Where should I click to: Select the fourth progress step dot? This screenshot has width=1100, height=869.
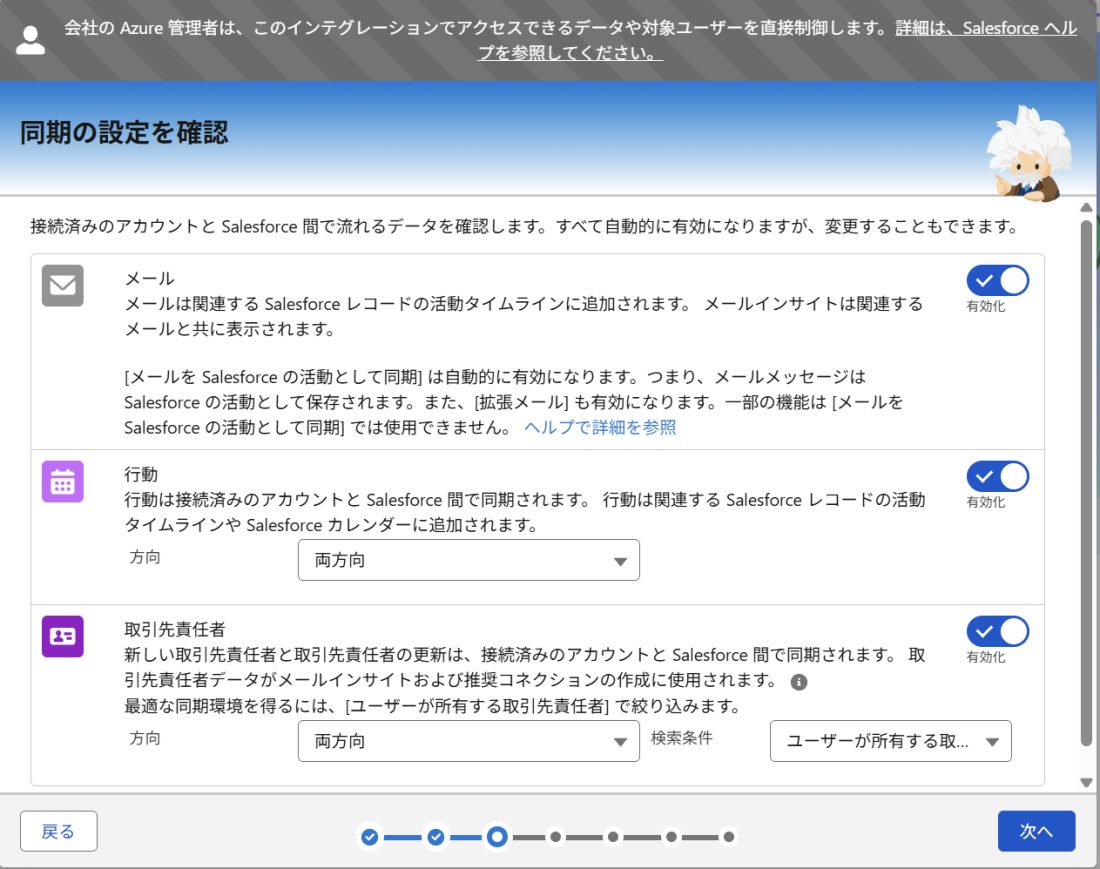(x=556, y=837)
